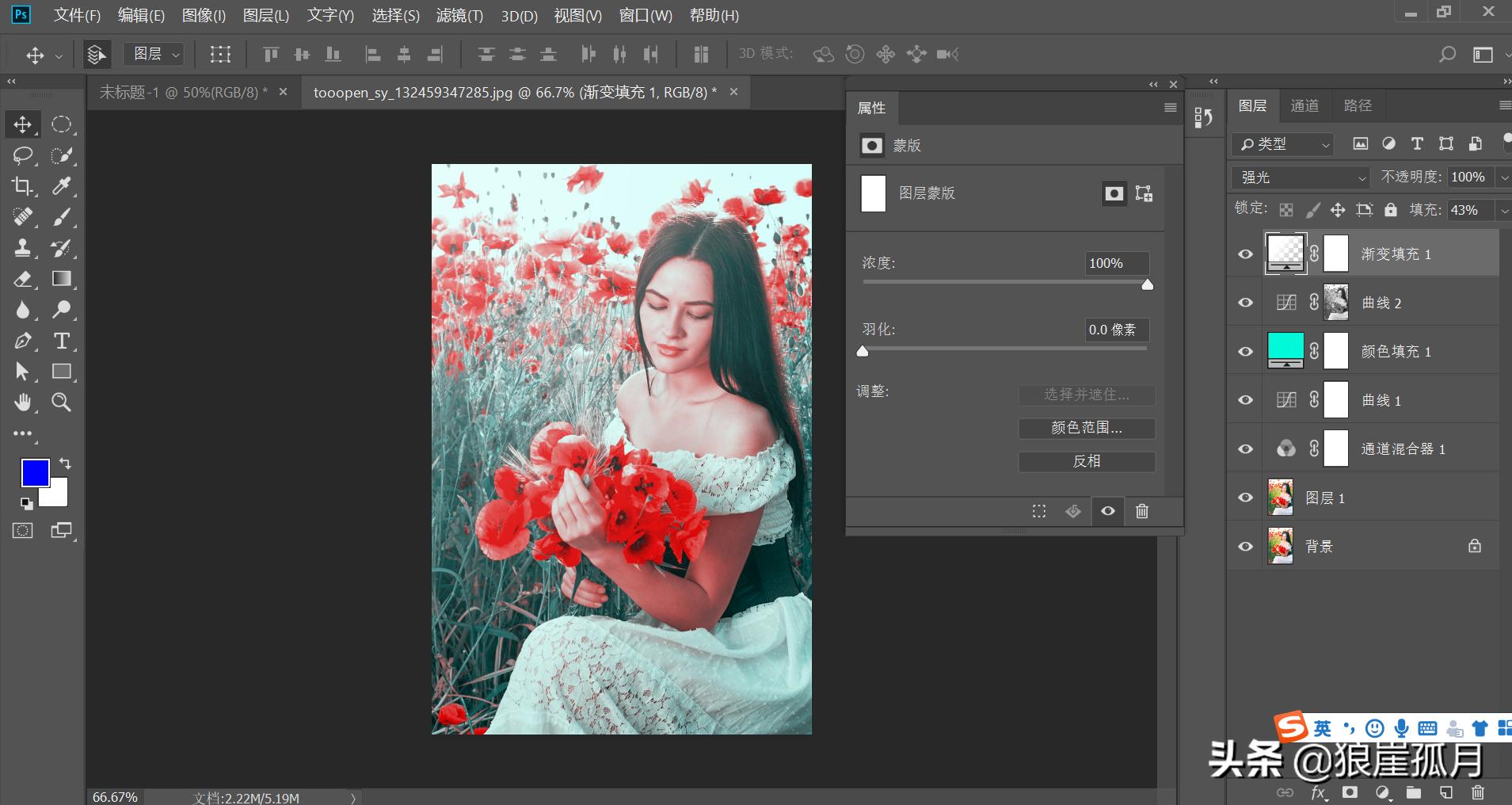Select the Eraser tool
Screen dimensions: 1512x805
coord(22,279)
